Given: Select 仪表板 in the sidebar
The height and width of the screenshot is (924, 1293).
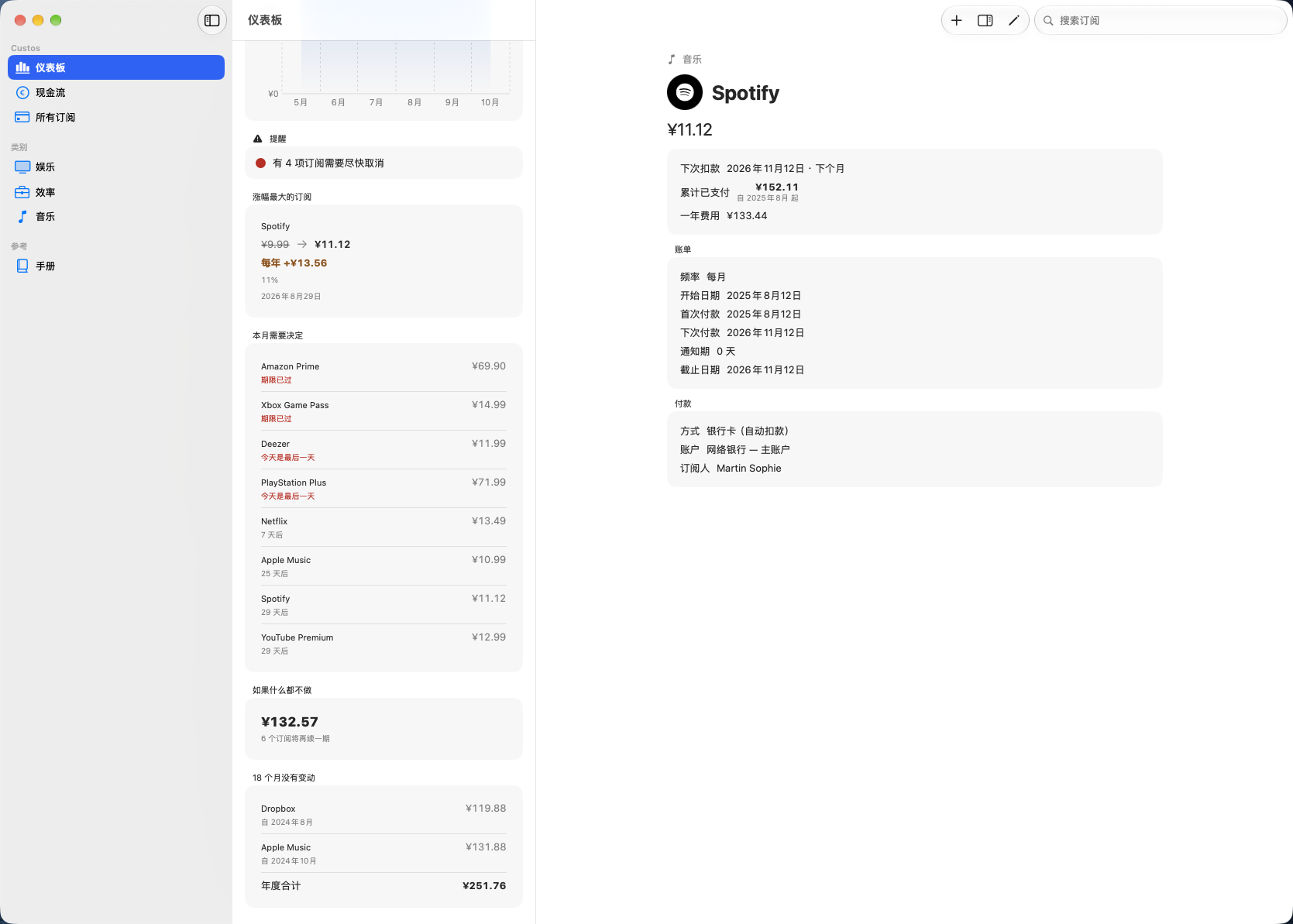Looking at the screenshot, I should [x=116, y=67].
